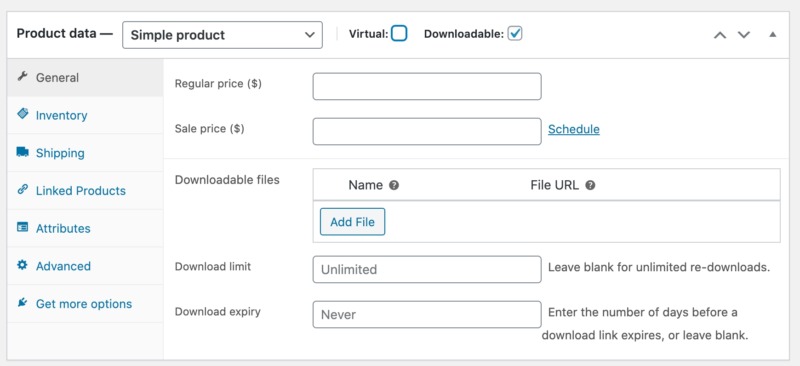800x366 pixels.
Task: Click the Download limit label
Action: tap(213, 266)
